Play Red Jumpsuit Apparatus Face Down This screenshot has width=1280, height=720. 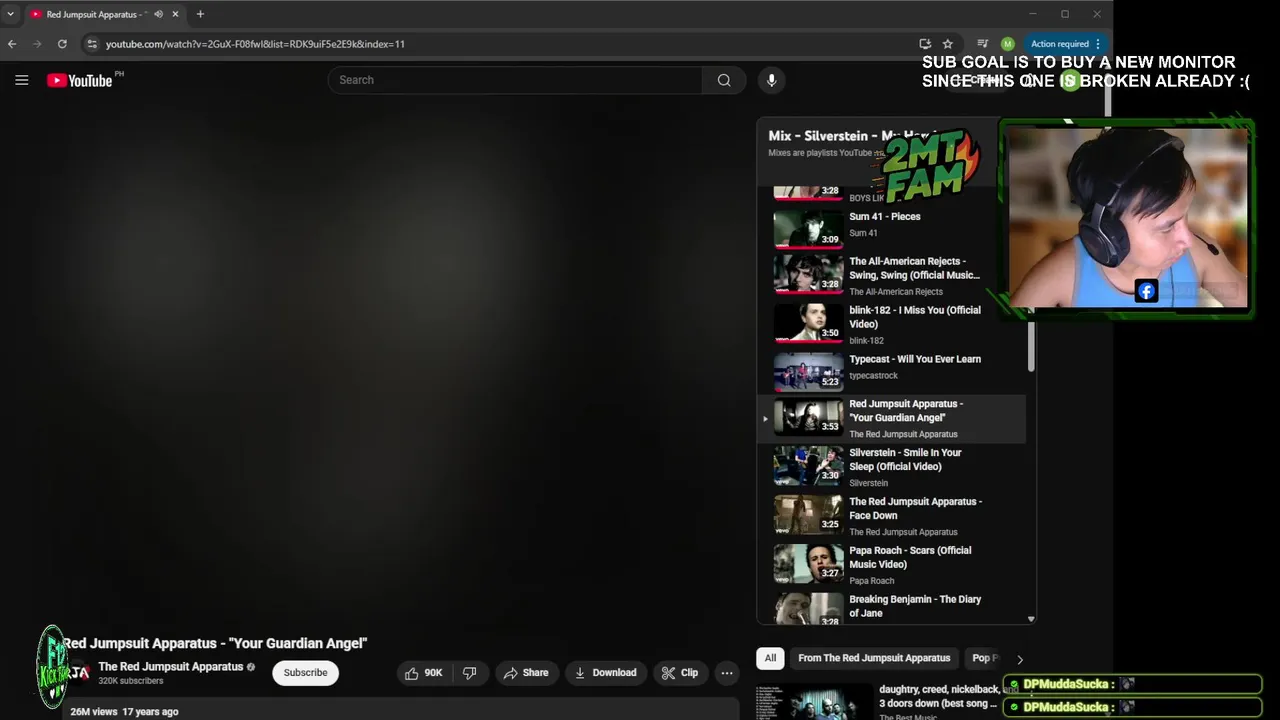(x=890, y=516)
